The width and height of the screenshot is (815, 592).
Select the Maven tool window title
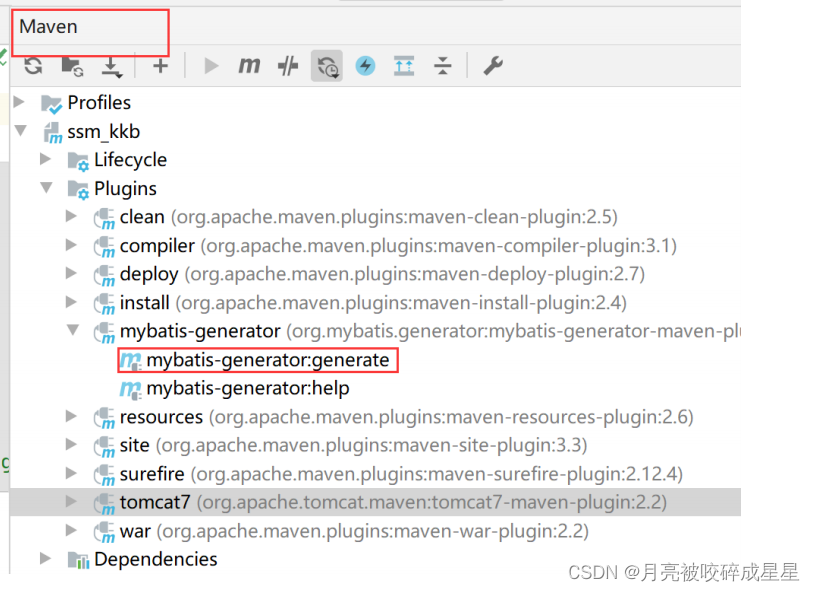click(x=48, y=27)
